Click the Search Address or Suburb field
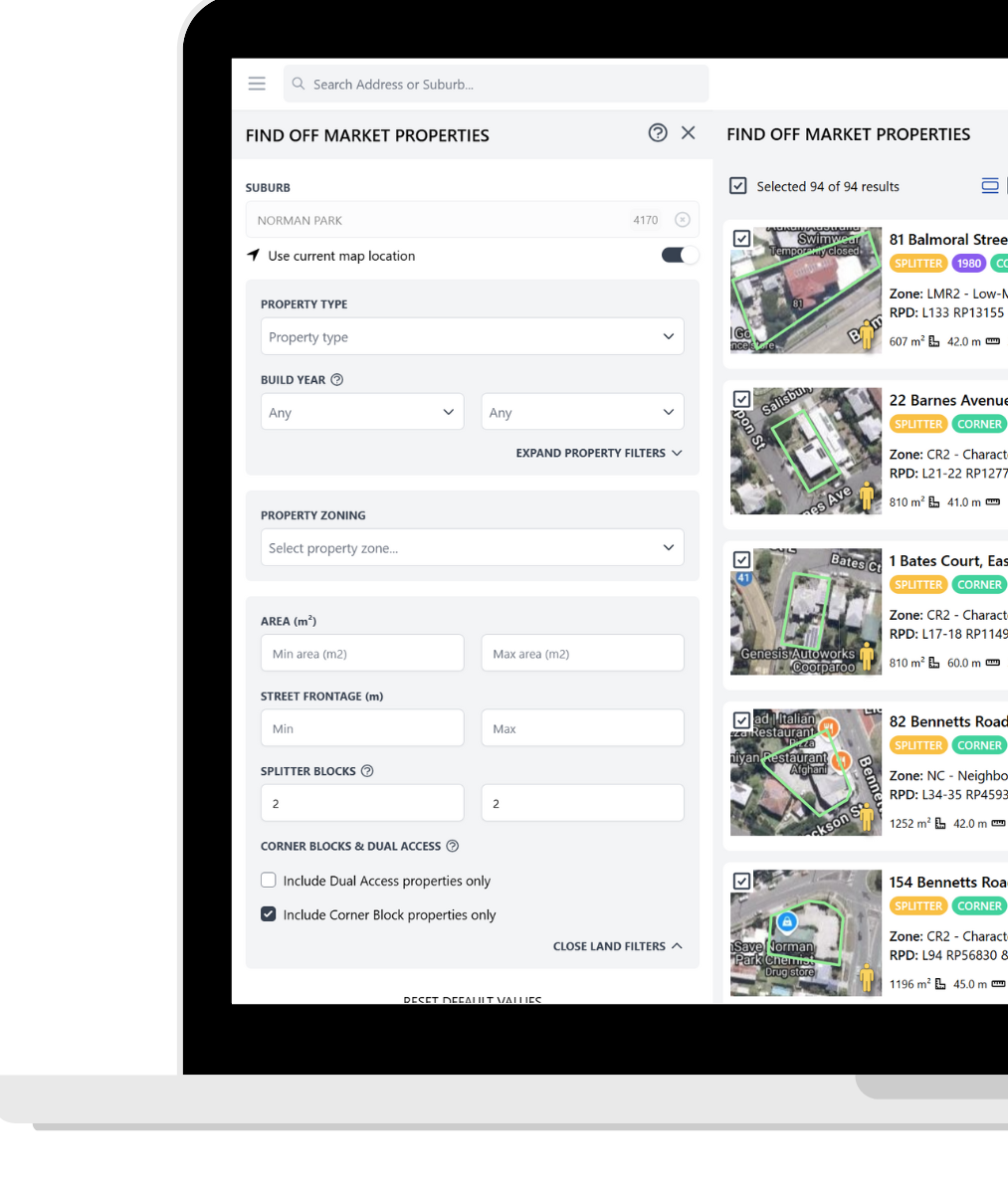Image resolution: width=1008 pixels, height=1194 pixels. pos(496,84)
